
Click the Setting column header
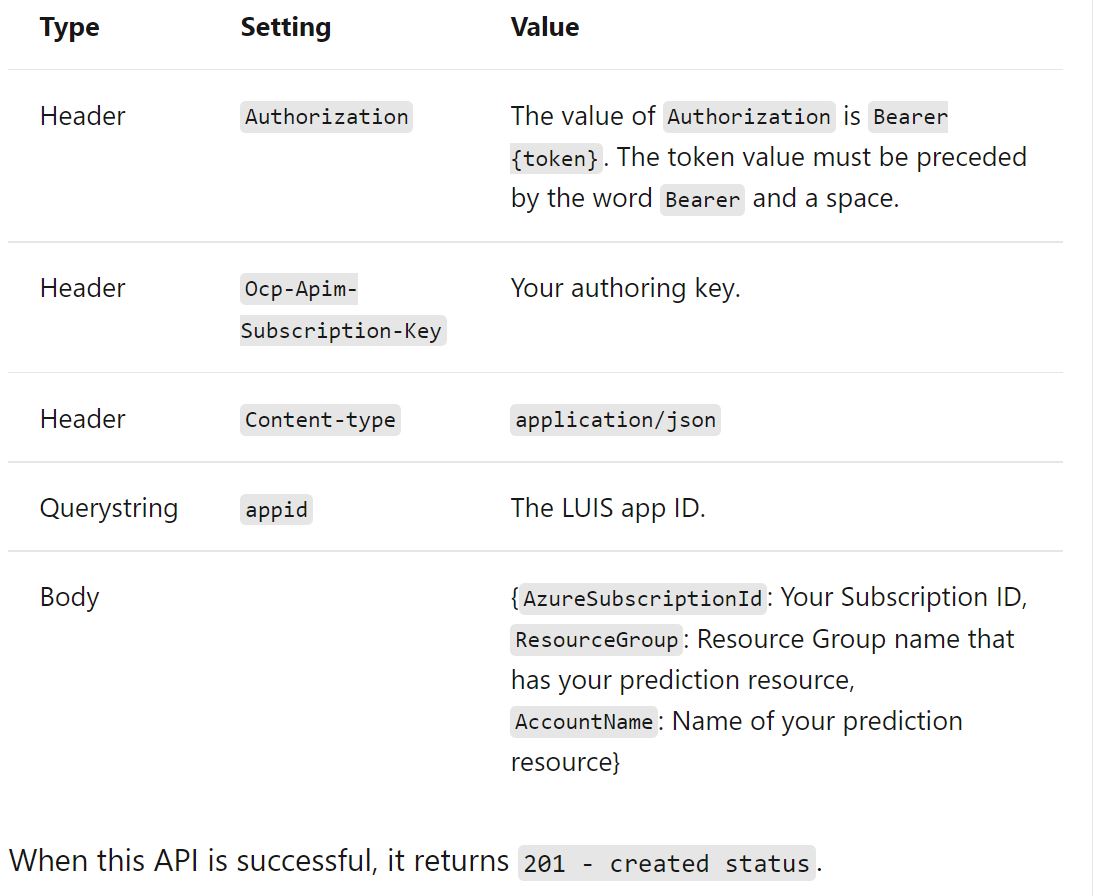click(x=285, y=27)
